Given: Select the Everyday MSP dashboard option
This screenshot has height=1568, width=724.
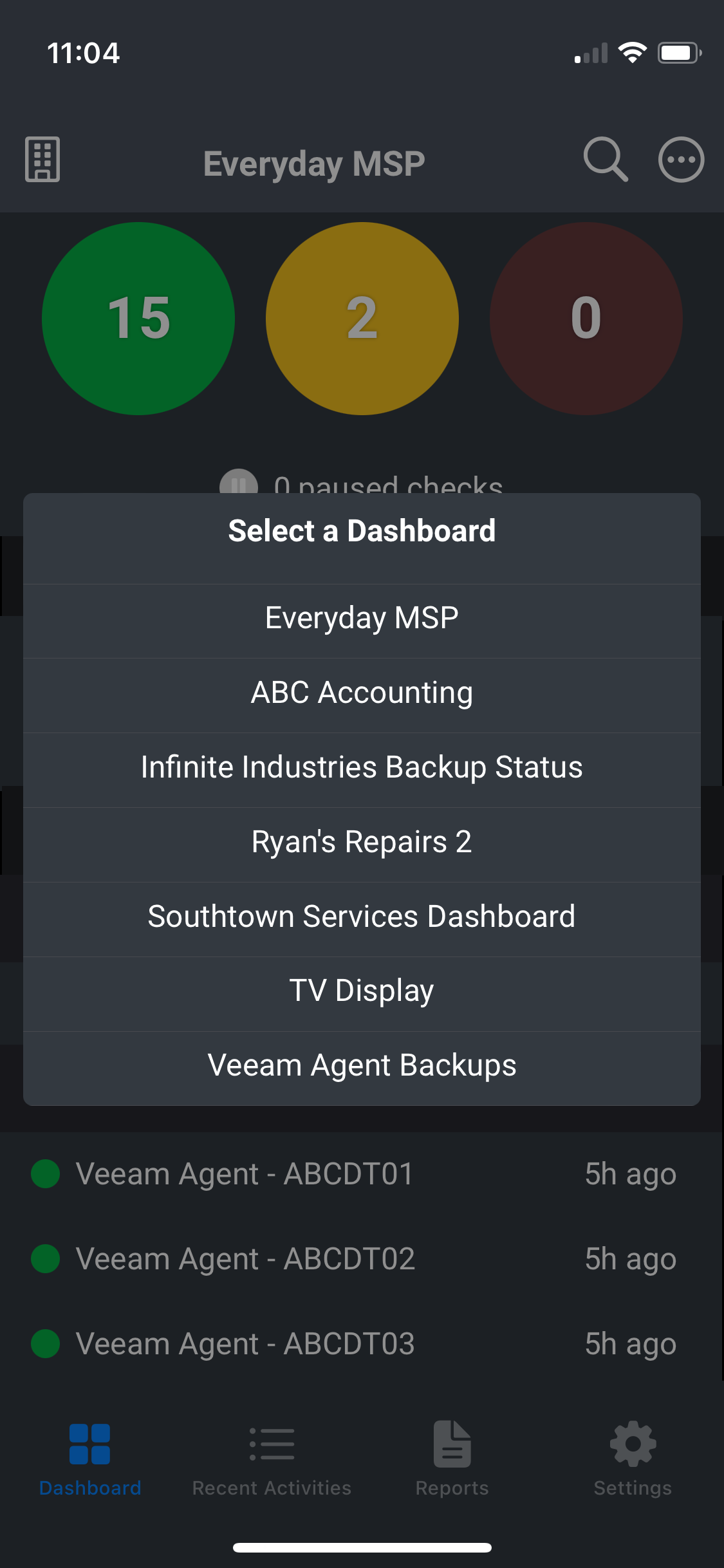Looking at the screenshot, I should (362, 619).
